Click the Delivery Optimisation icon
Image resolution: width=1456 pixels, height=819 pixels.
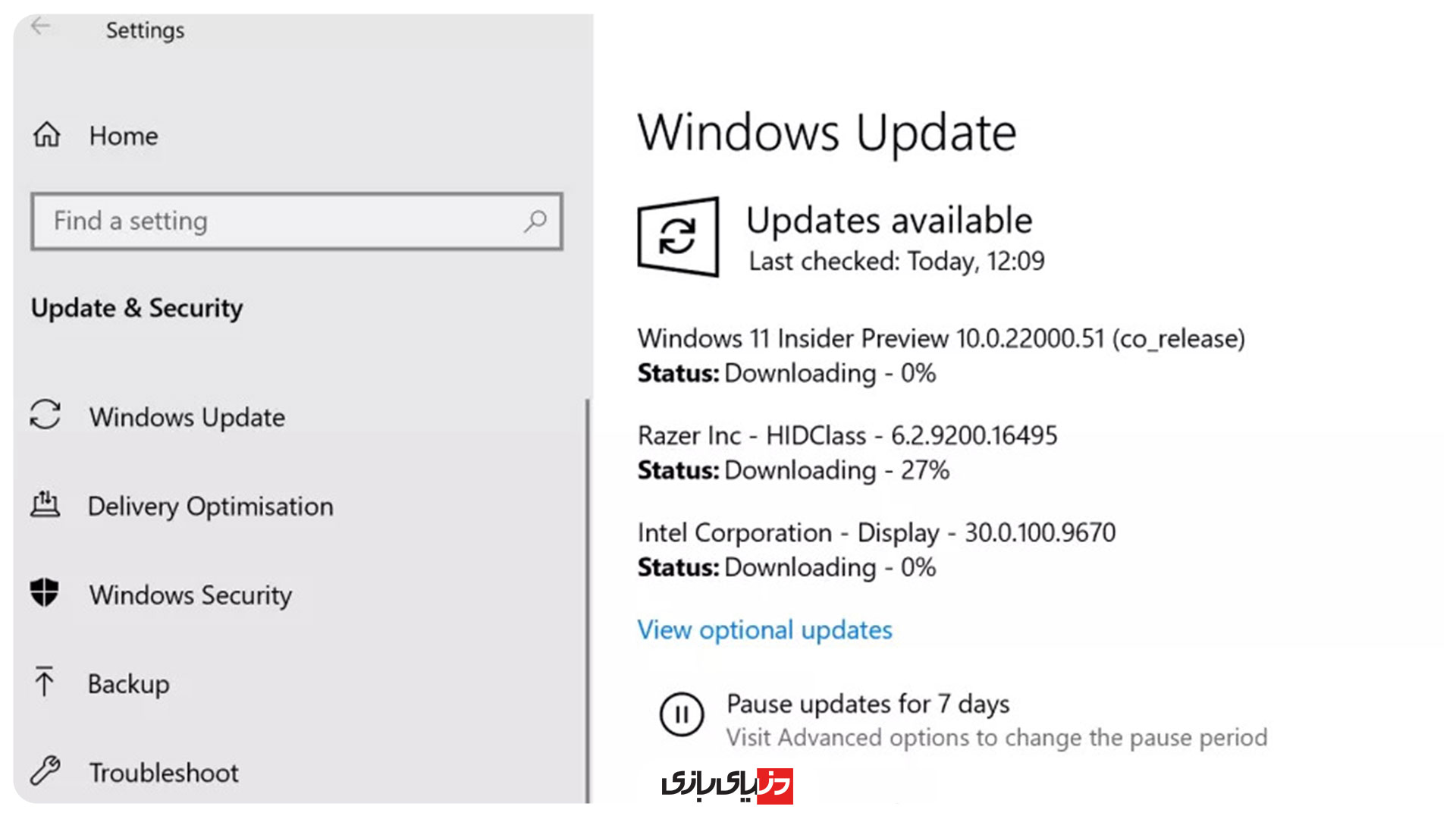click(45, 504)
